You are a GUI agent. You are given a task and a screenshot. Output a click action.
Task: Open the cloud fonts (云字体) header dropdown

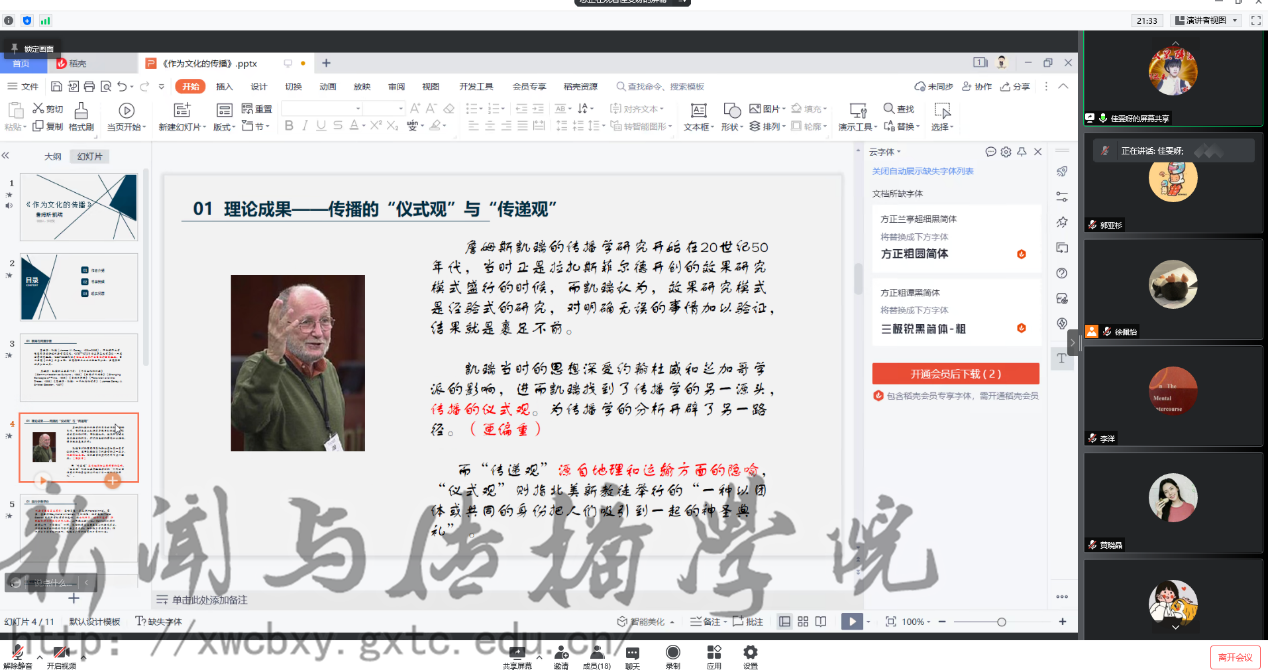pos(883,152)
